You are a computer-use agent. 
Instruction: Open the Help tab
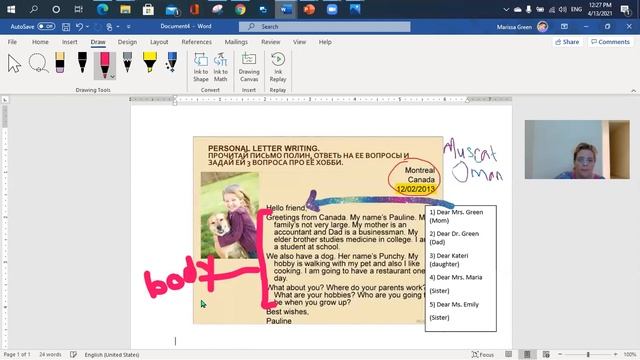point(325,42)
